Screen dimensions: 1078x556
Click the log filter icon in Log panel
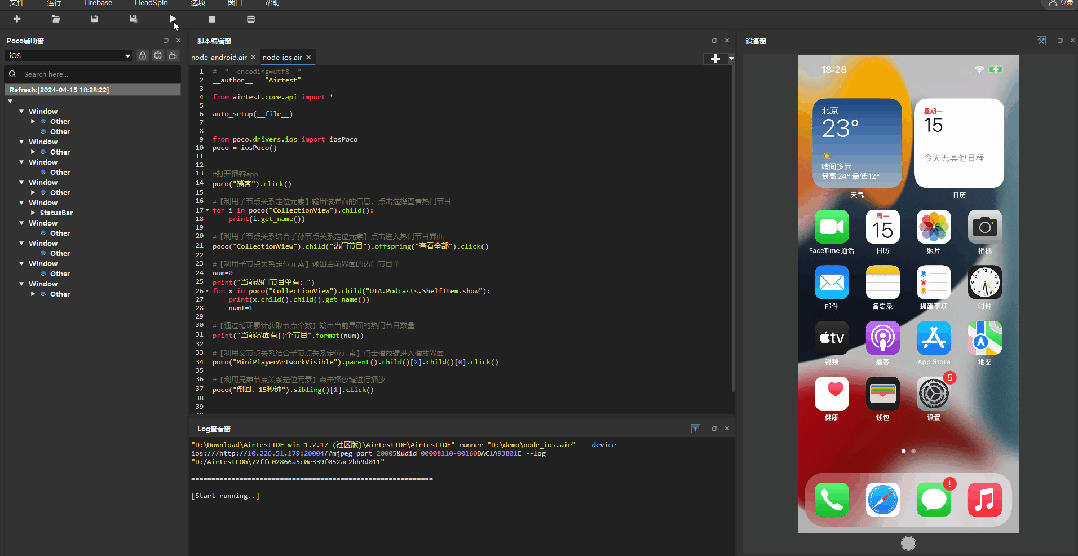[x=695, y=428]
